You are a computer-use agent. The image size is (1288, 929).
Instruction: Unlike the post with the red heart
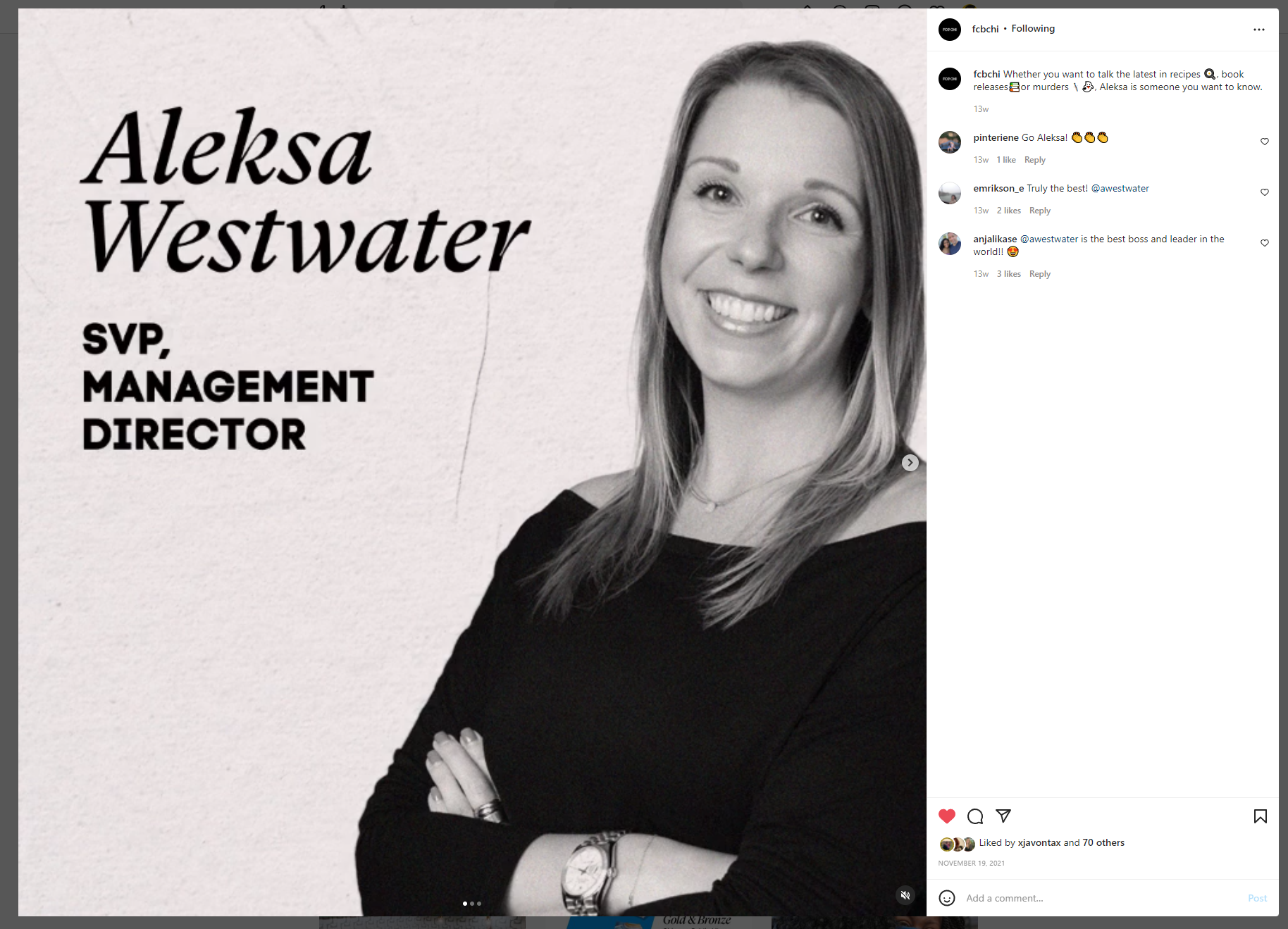[x=947, y=816]
